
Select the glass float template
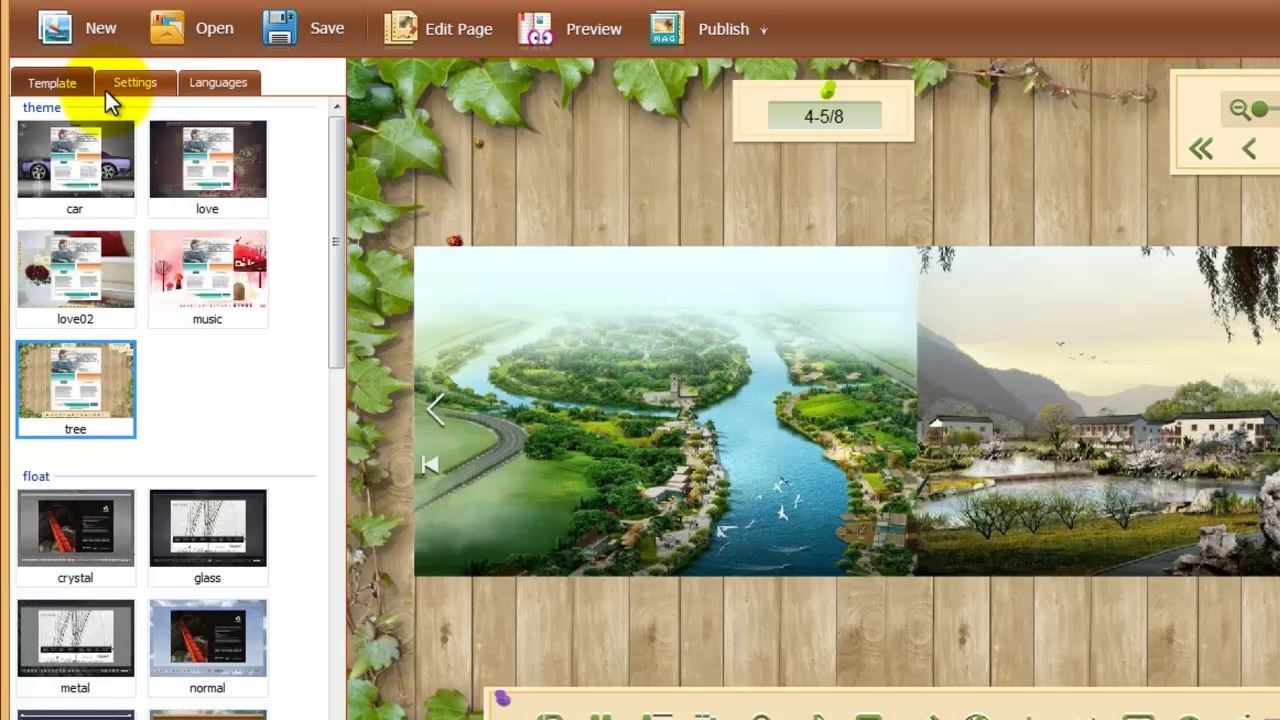coord(208,537)
